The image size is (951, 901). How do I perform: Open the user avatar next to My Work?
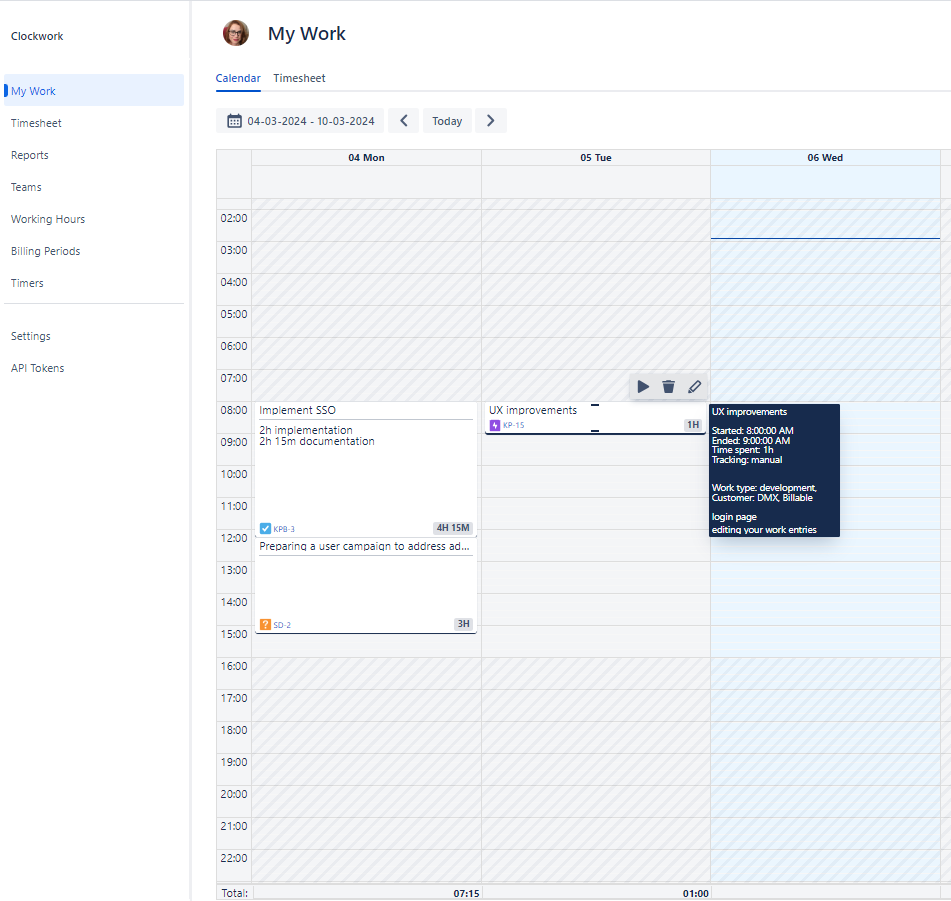[x=236, y=32]
